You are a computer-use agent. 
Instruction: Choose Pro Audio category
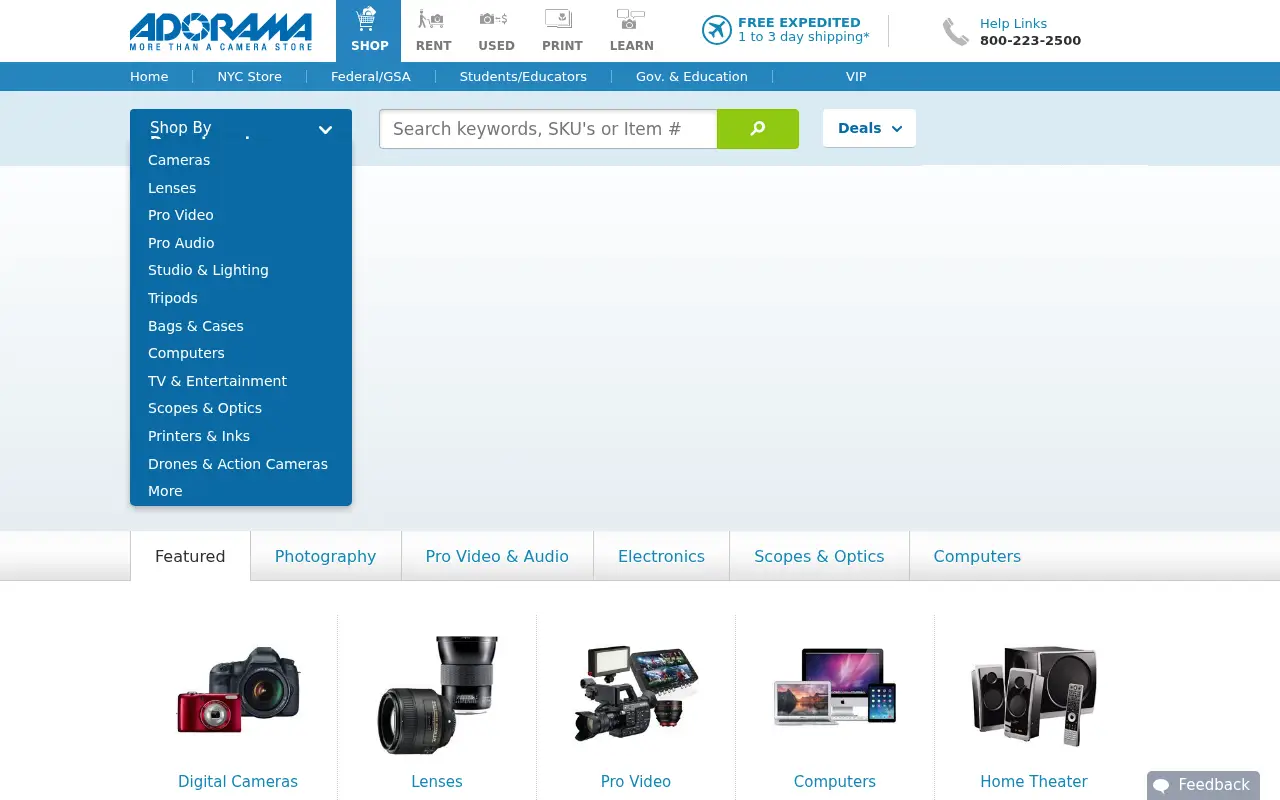tap(181, 243)
